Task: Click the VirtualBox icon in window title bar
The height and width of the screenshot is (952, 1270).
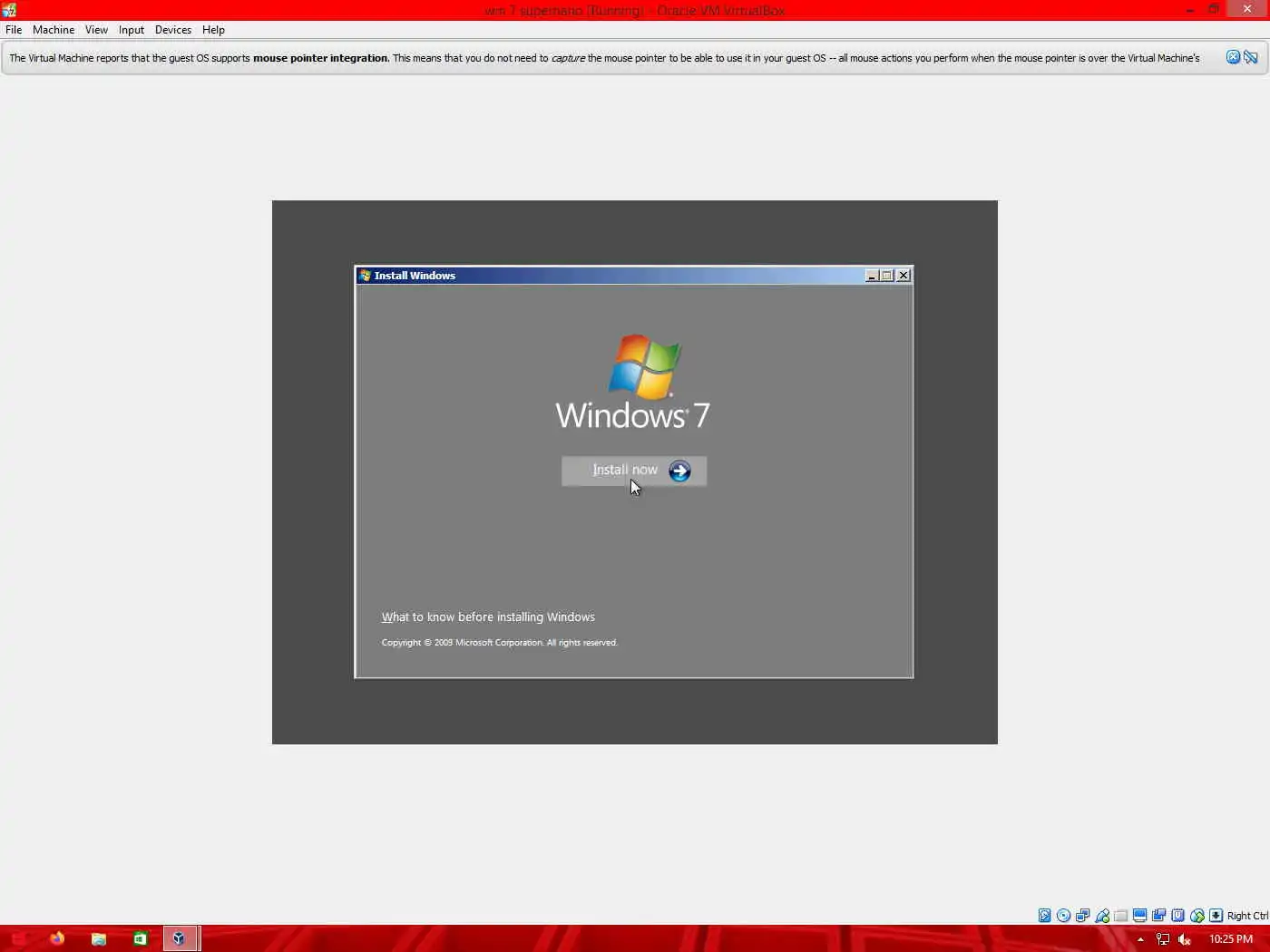Action: (9, 10)
